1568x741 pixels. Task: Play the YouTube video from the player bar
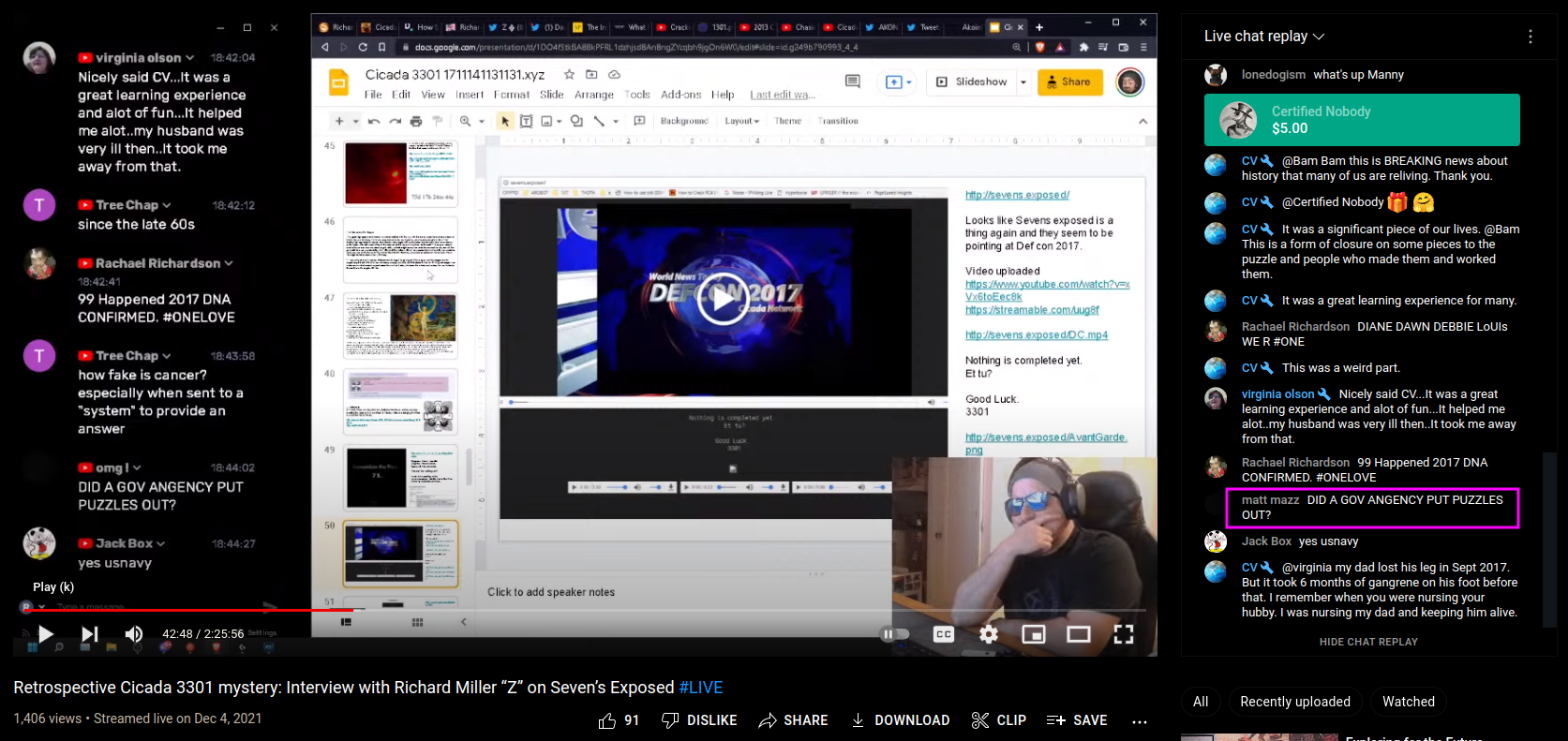[x=45, y=634]
